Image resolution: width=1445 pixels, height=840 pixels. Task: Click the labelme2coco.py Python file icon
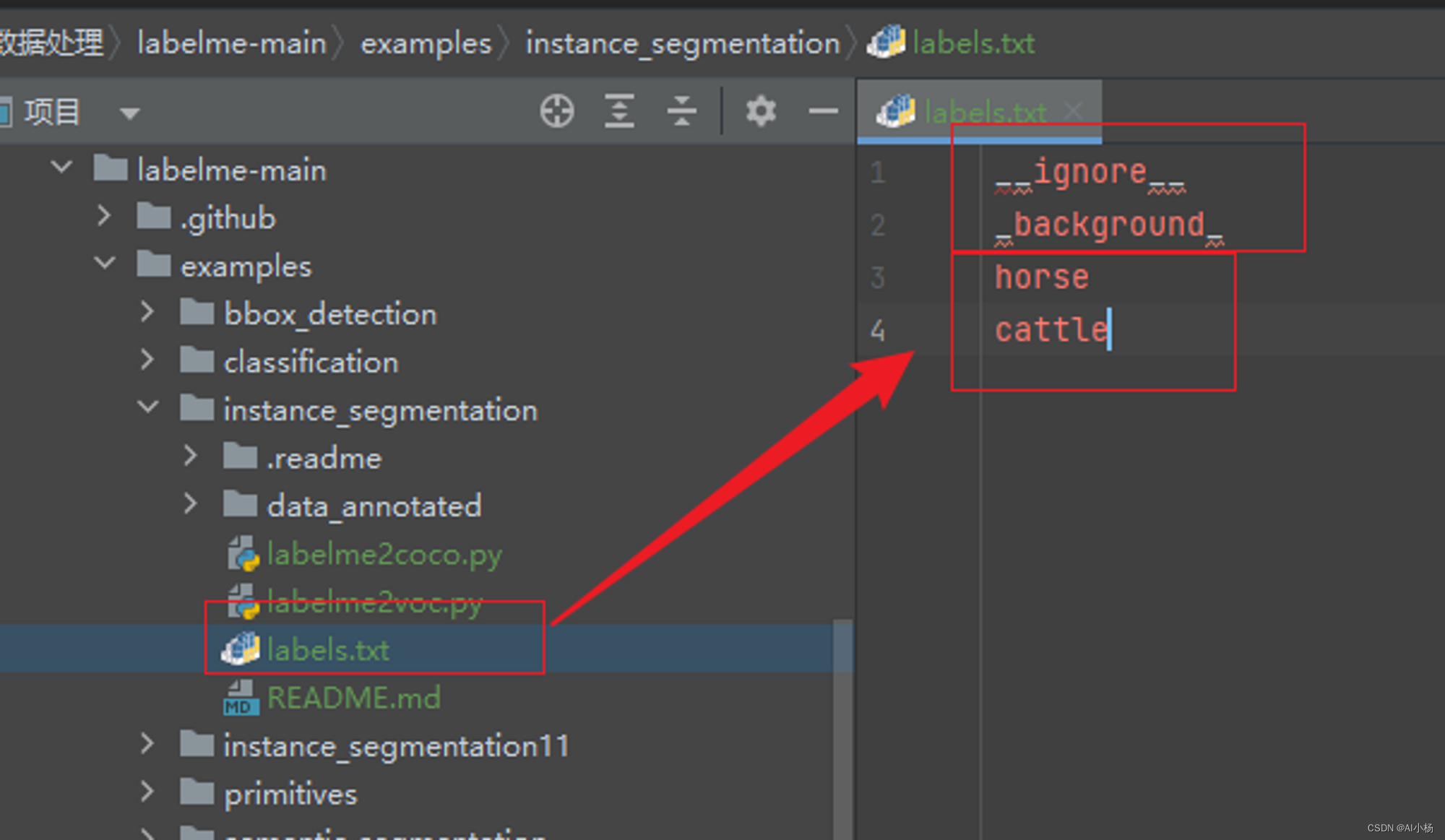tap(243, 555)
